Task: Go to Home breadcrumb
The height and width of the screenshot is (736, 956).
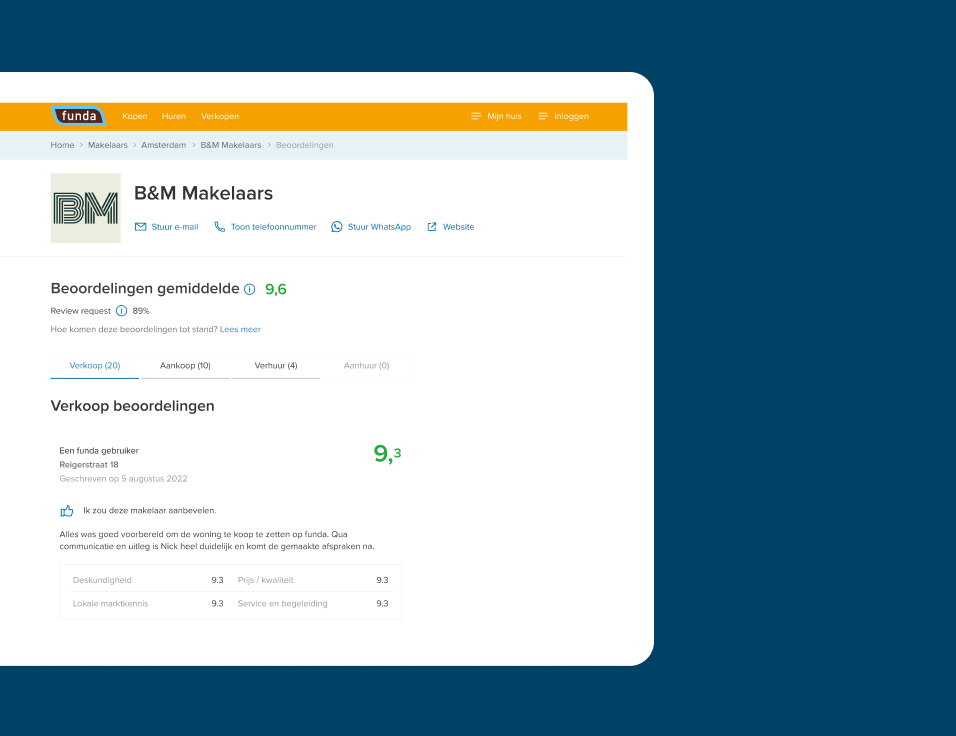Action: (62, 145)
